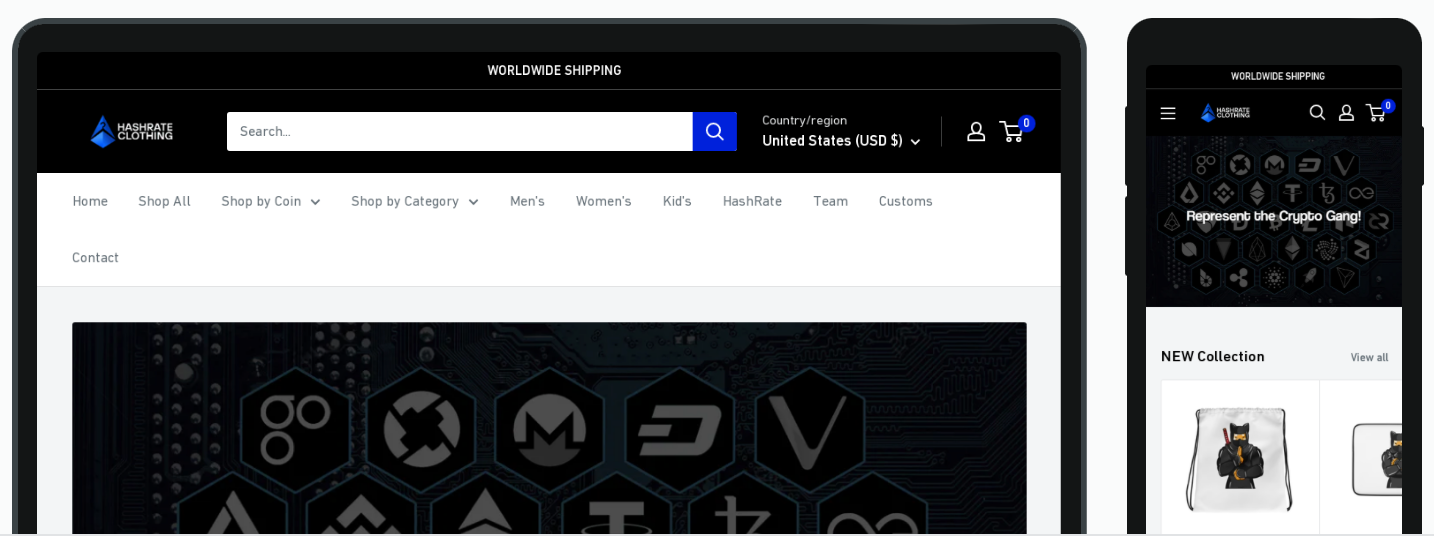Tap the search icon in mobile preview
Viewport: 1434px width, 552px height.
pos(1317,113)
